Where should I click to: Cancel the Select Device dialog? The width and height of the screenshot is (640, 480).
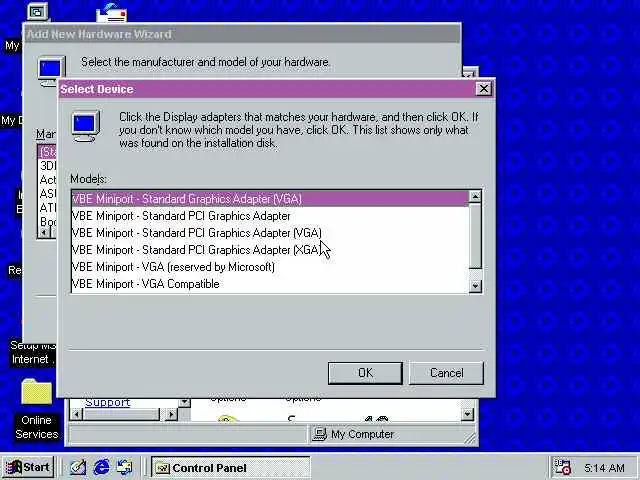[446, 373]
